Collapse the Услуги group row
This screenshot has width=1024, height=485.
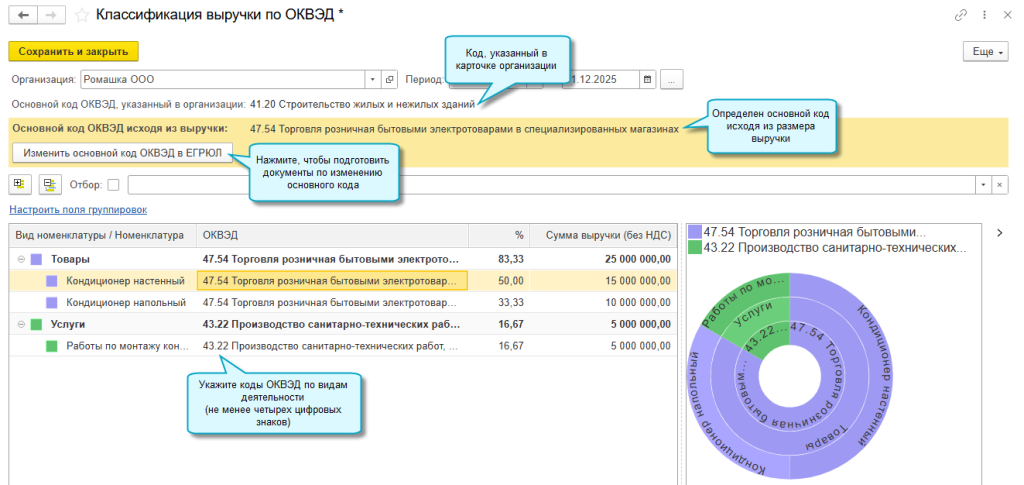point(20,324)
